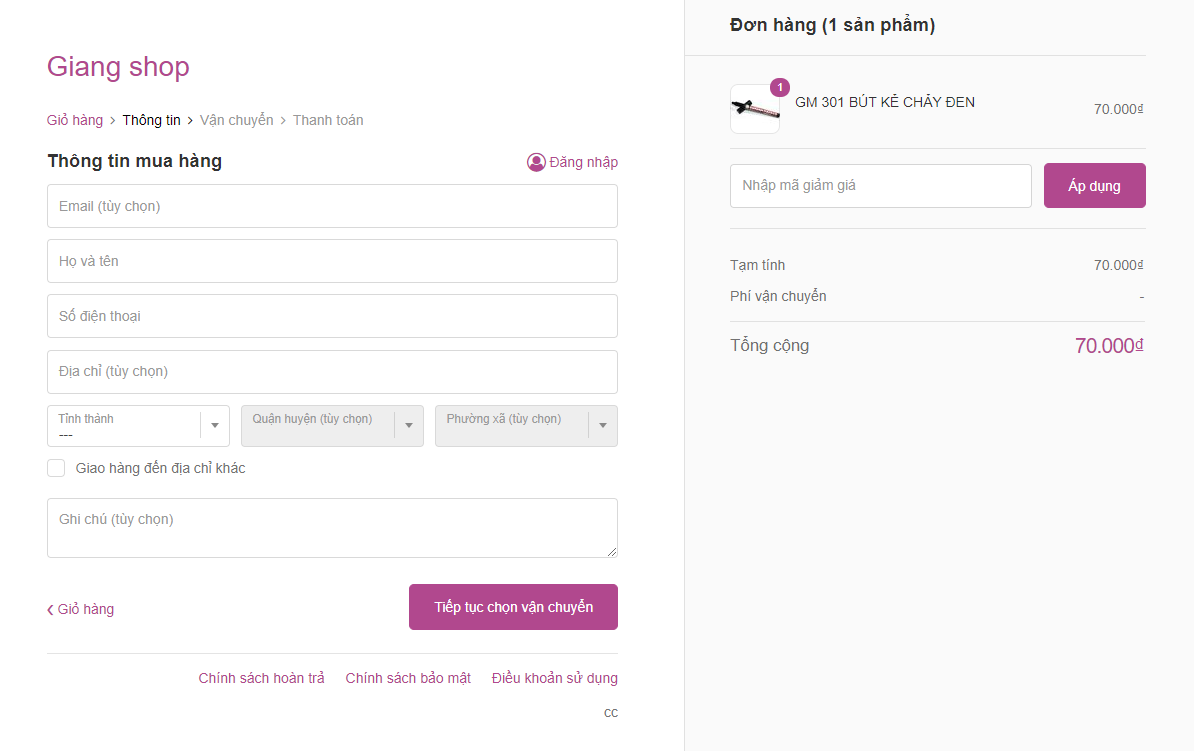Click the Áp dụng discount button
This screenshot has width=1194, height=751.
[1094, 186]
